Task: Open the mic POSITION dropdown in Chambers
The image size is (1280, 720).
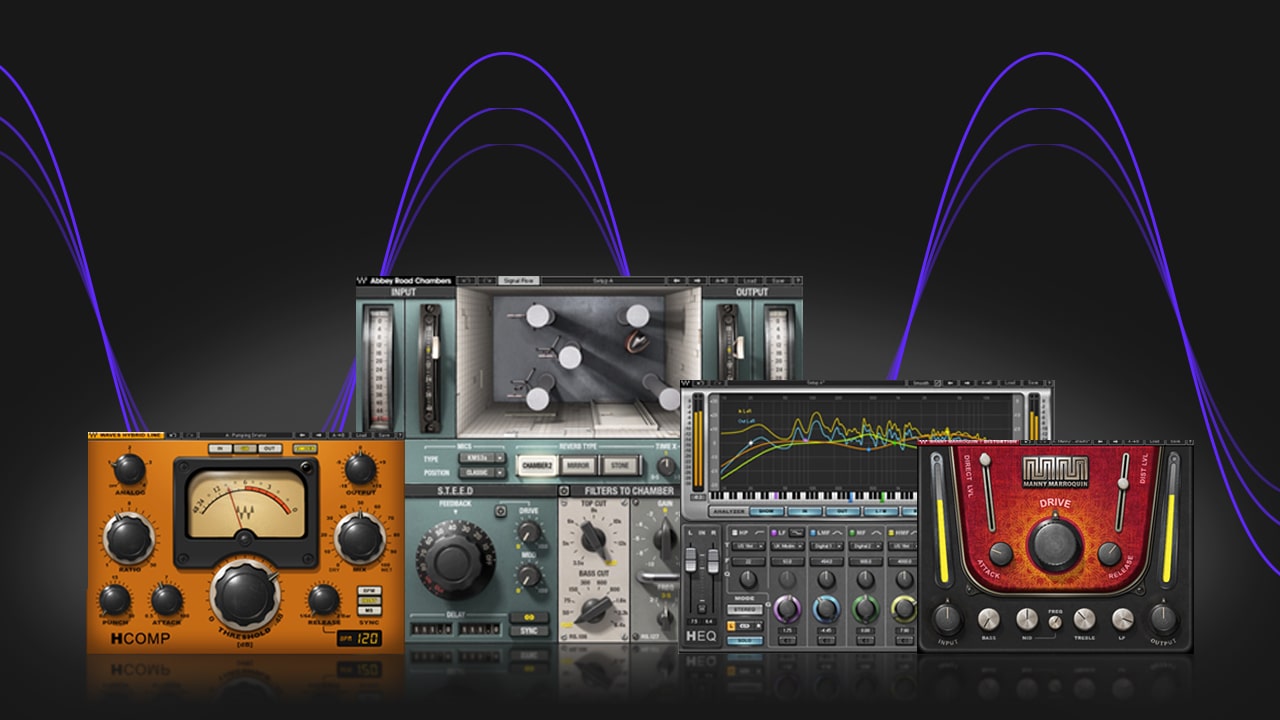Action: coord(482,473)
